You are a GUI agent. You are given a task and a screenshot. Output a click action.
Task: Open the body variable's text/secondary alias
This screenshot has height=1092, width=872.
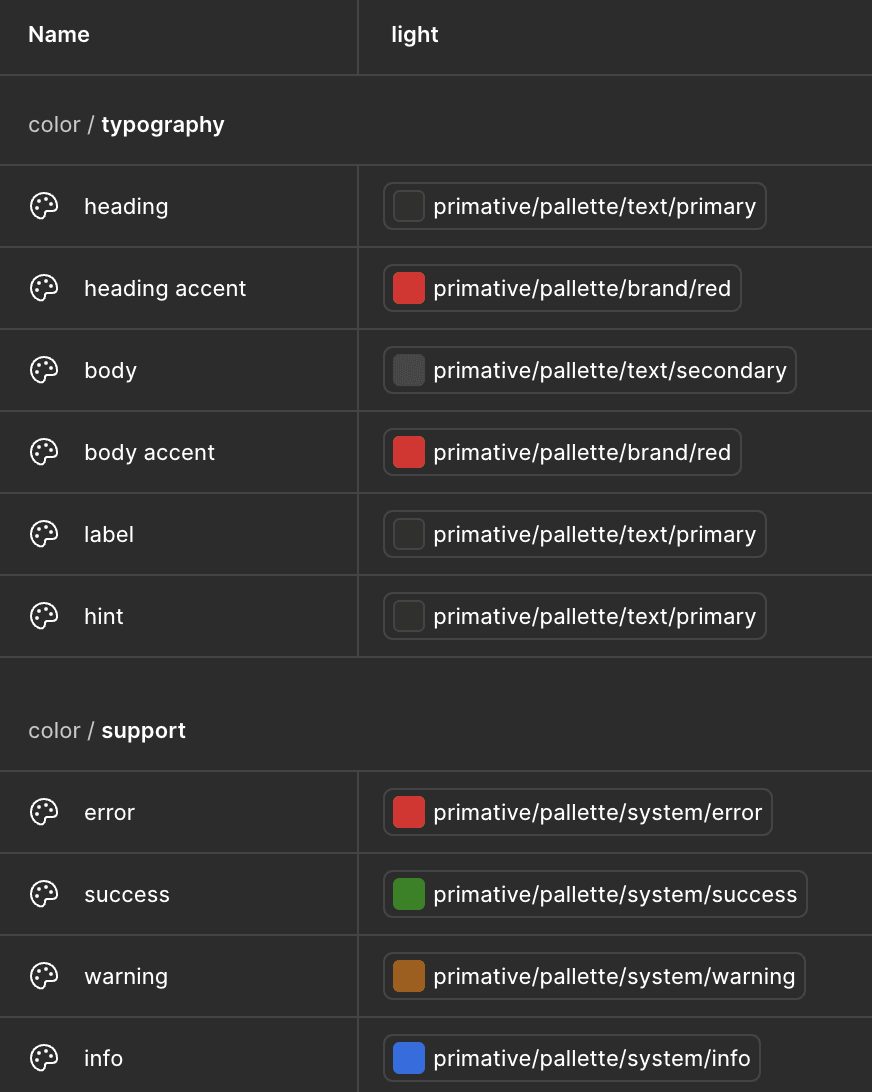(x=609, y=370)
